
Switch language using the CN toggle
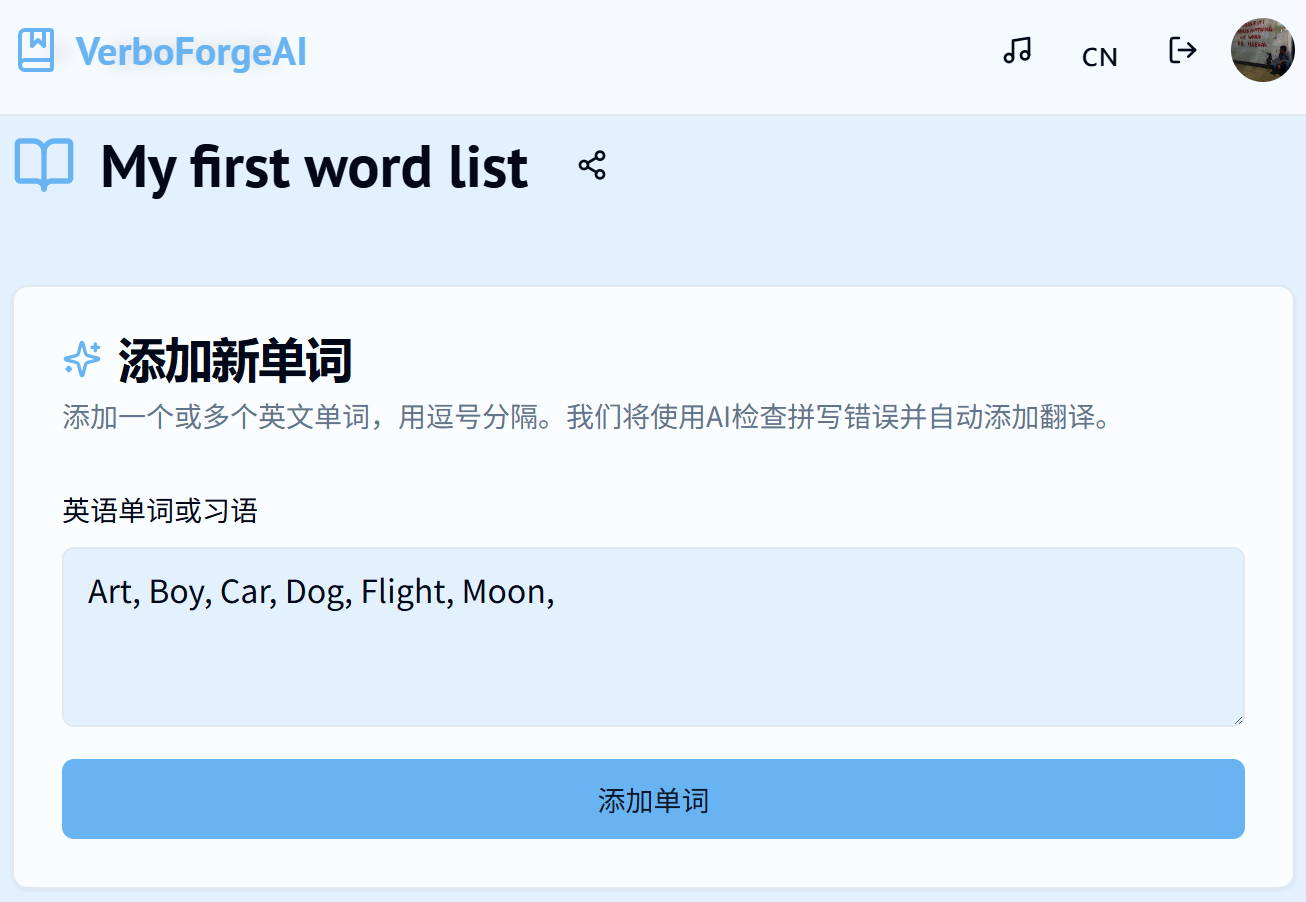(x=1099, y=57)
